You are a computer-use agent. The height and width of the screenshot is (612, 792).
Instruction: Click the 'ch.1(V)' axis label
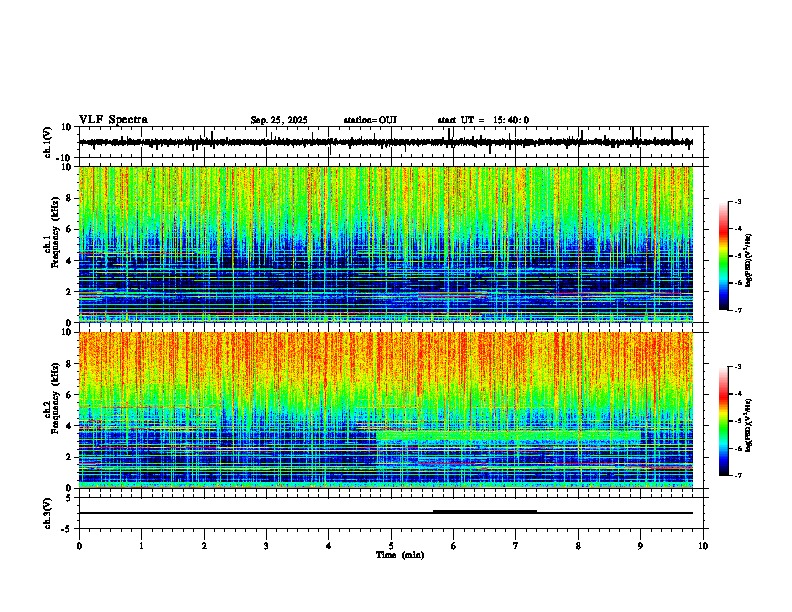[x=49, y=142]
